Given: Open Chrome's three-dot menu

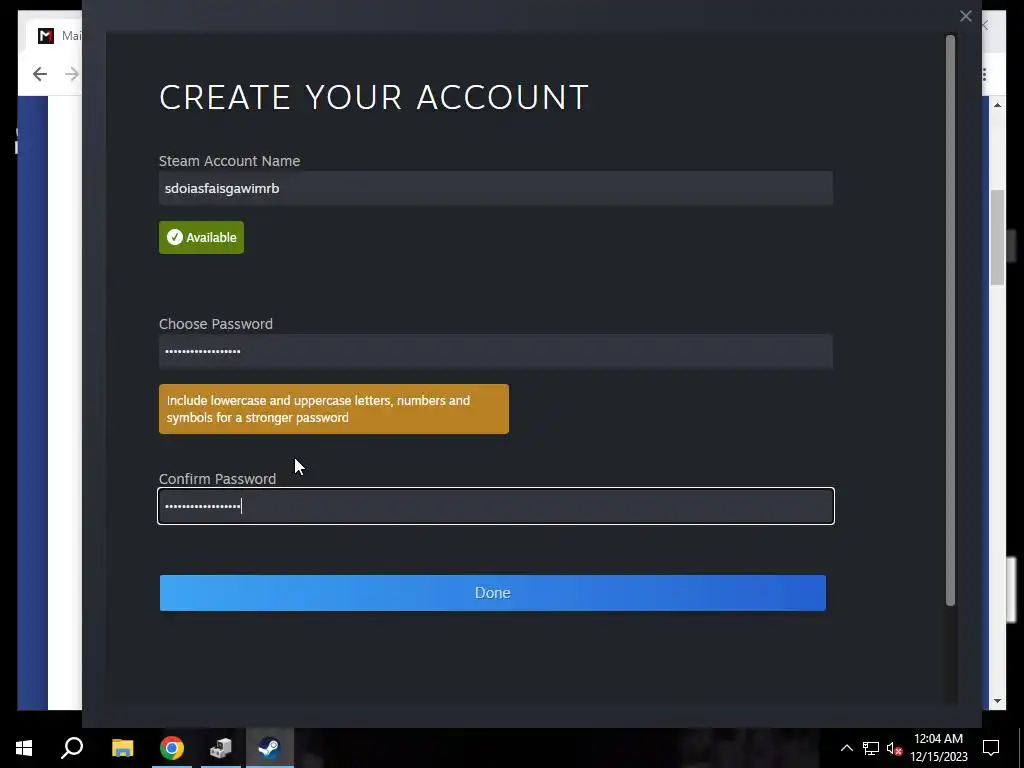Looking at the screenshot, I should 984,74.
